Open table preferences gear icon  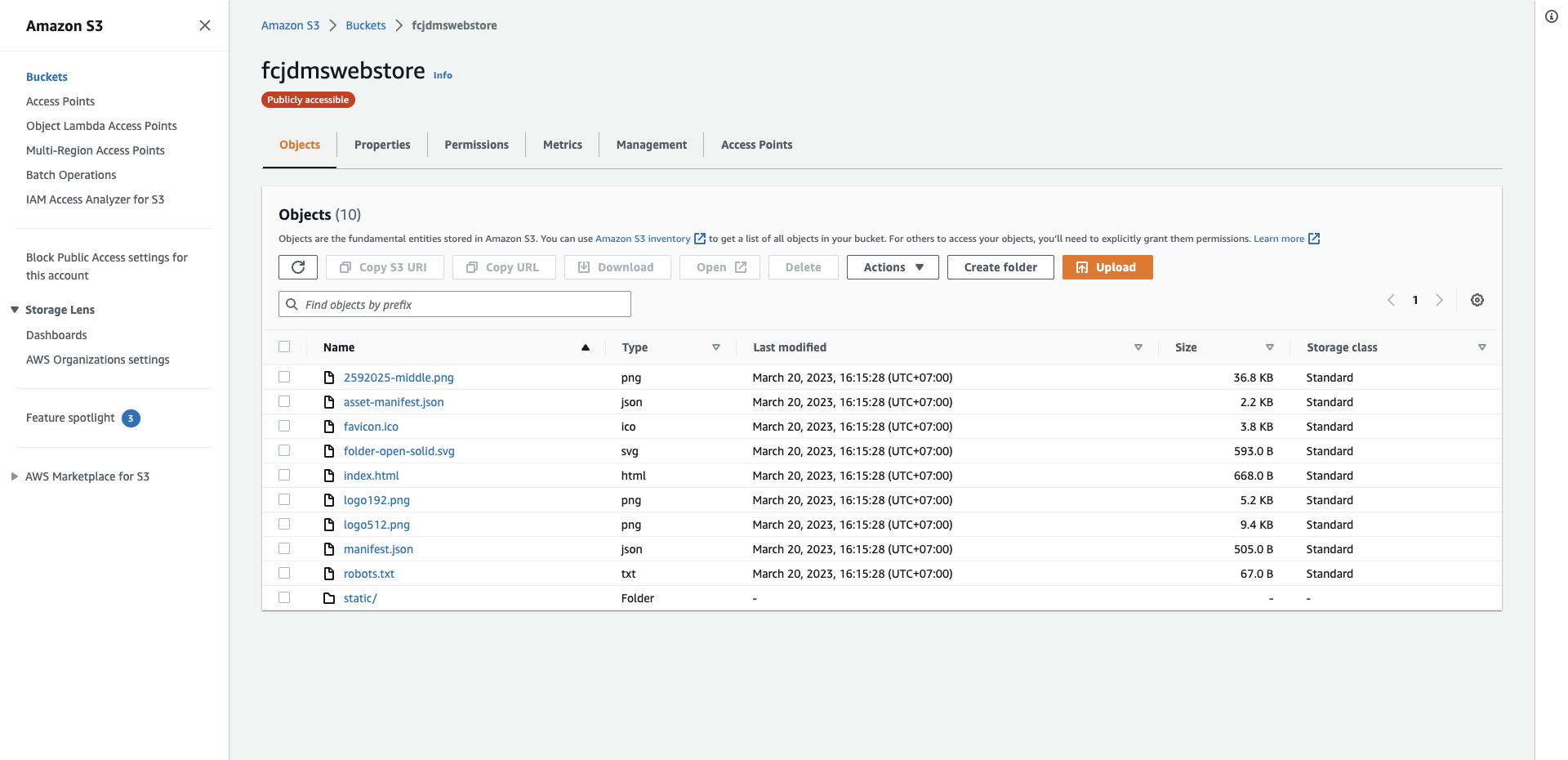click(x=1477, y=300)
